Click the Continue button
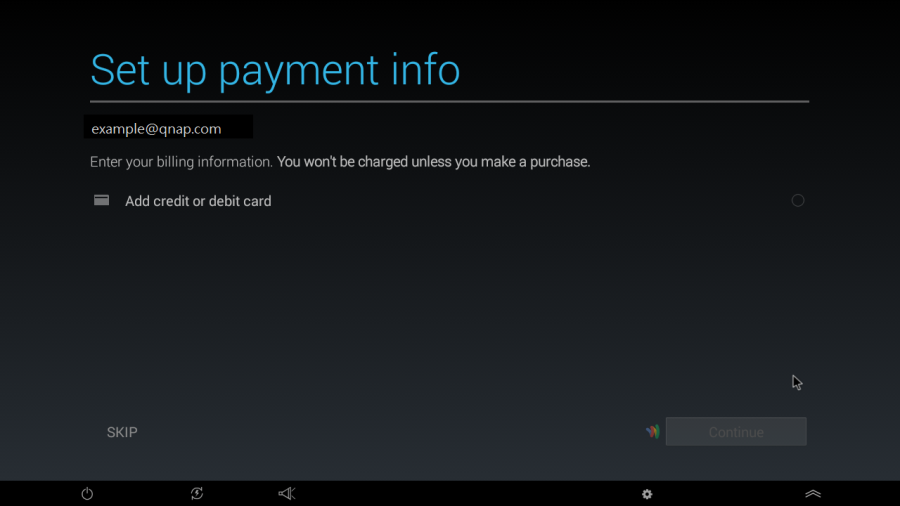Viewport: 900px width, 506px height. [736, 432]
